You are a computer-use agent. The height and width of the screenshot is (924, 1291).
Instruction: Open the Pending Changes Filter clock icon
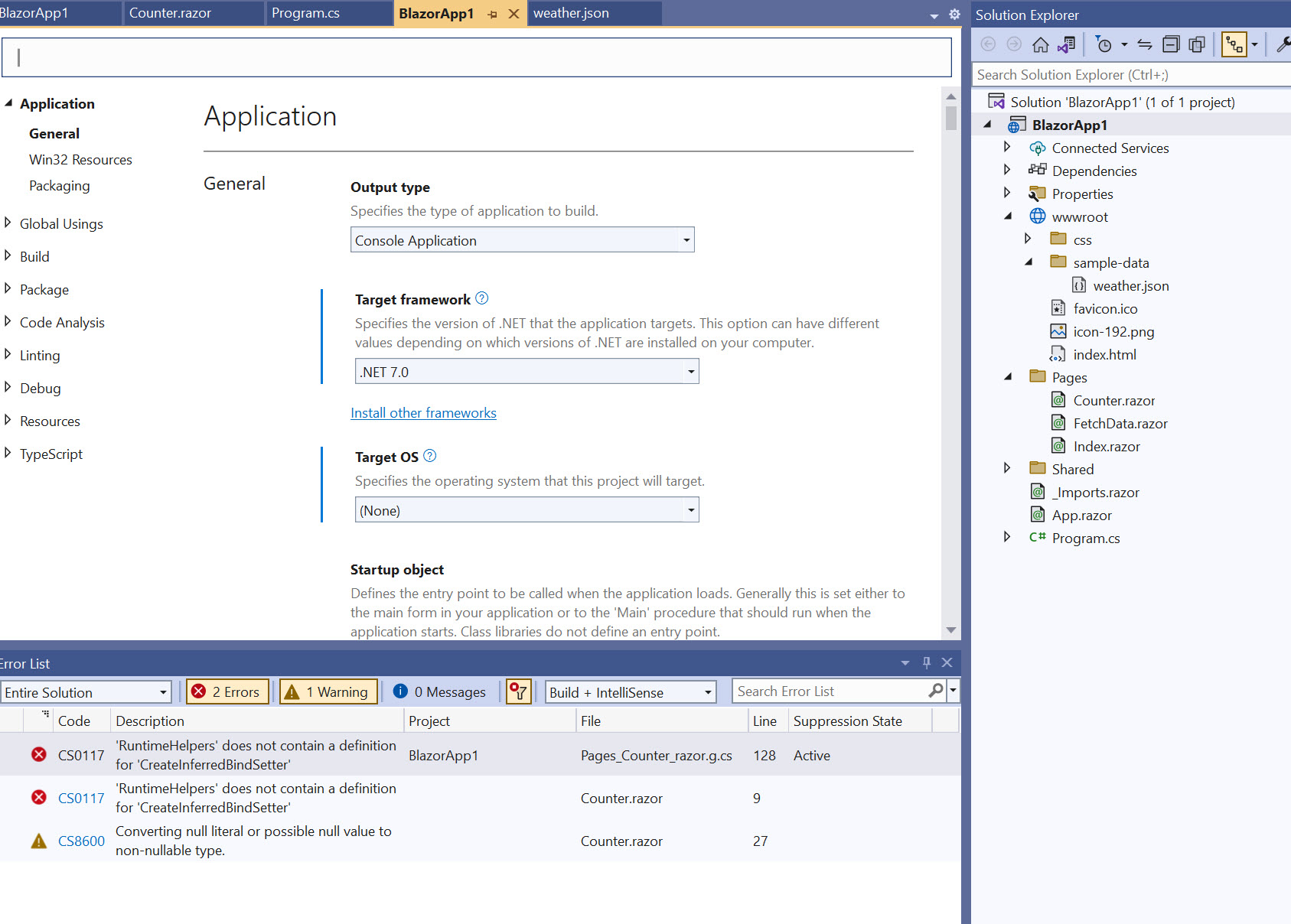pos(1104,44)
